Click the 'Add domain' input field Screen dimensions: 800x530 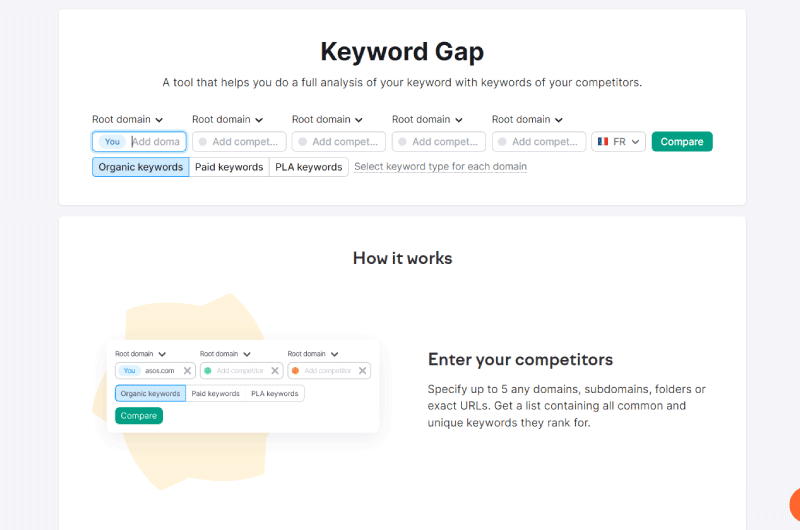(156, 142)
